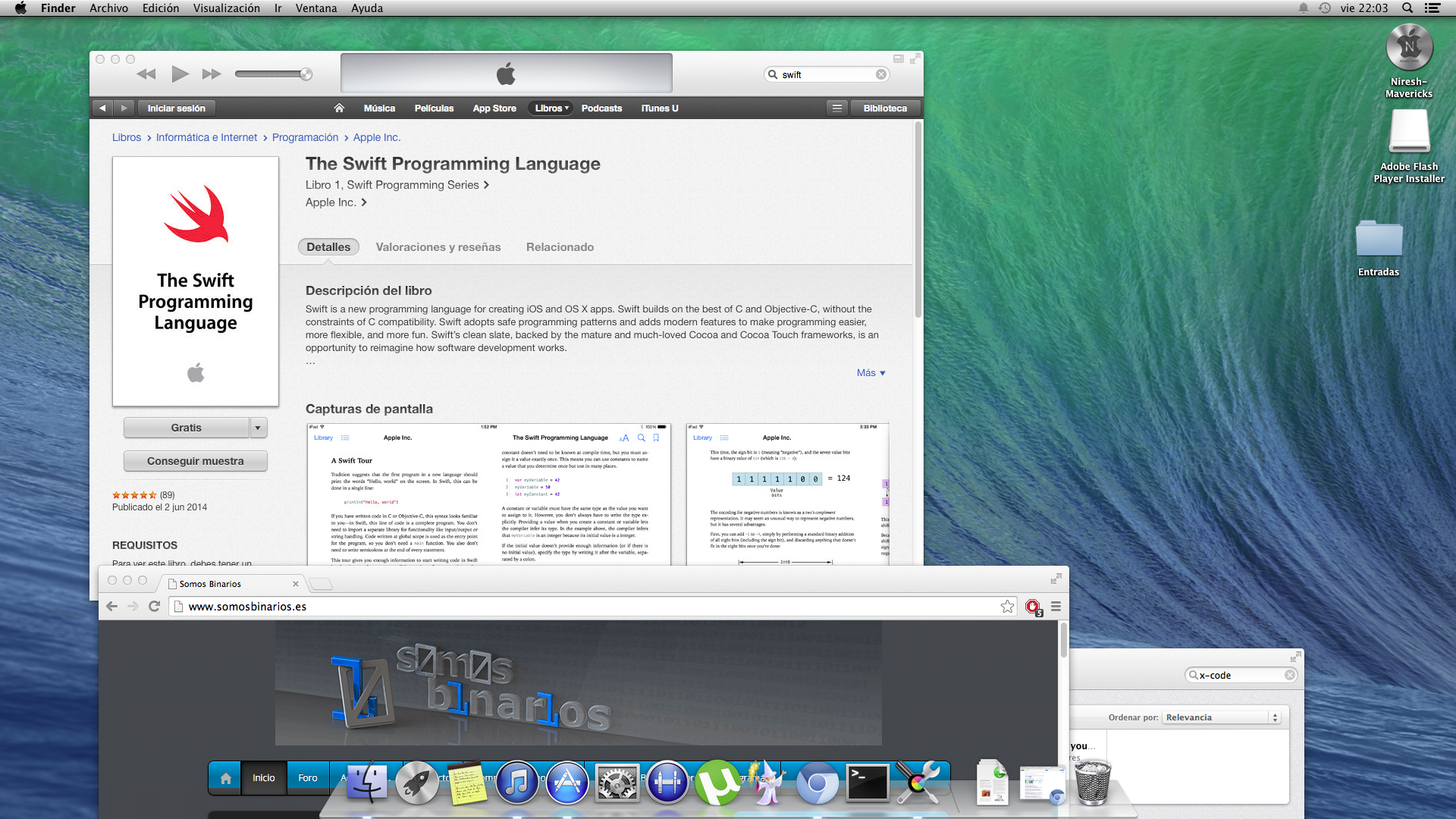Select the Detalles tab

pyautogui.click(x=328, y=247)
